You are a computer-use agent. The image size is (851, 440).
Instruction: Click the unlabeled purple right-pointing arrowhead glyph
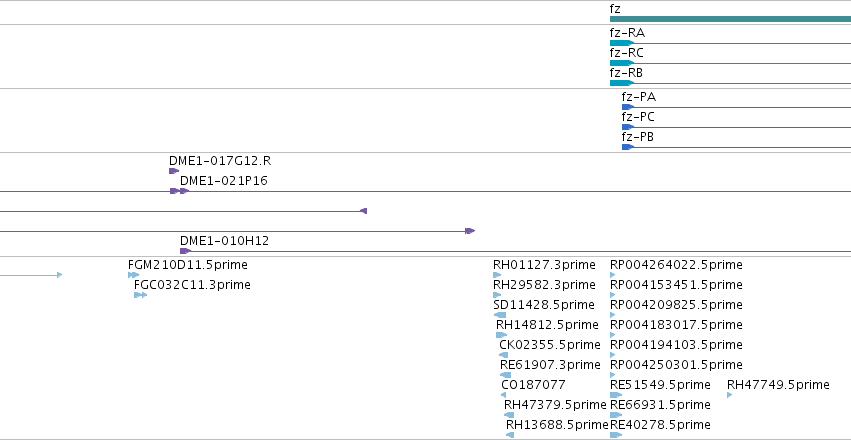point(470,231)
